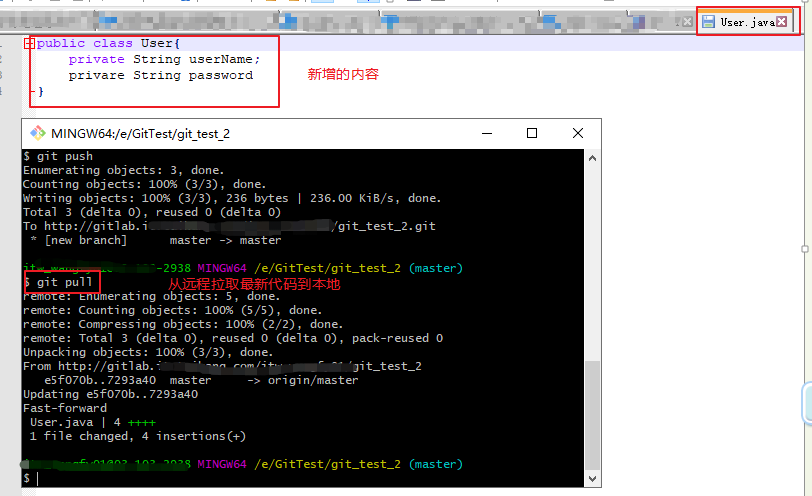
Task: Click '[new branch] master -> master' line
Action: 155,240
